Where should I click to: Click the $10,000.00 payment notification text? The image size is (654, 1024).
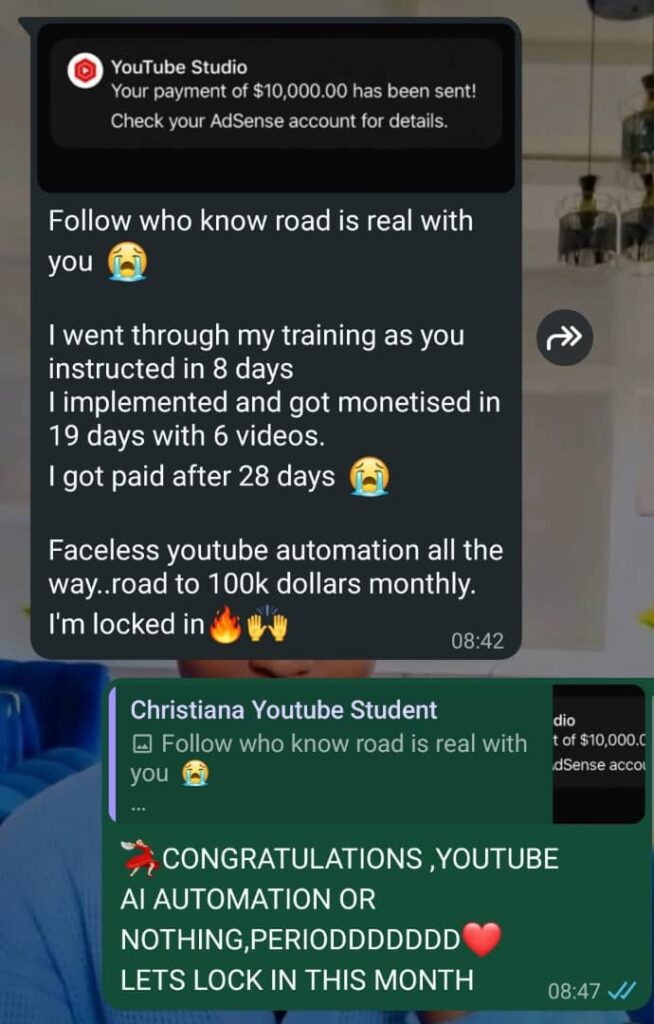pyautogui.click(x=293, y=91)
